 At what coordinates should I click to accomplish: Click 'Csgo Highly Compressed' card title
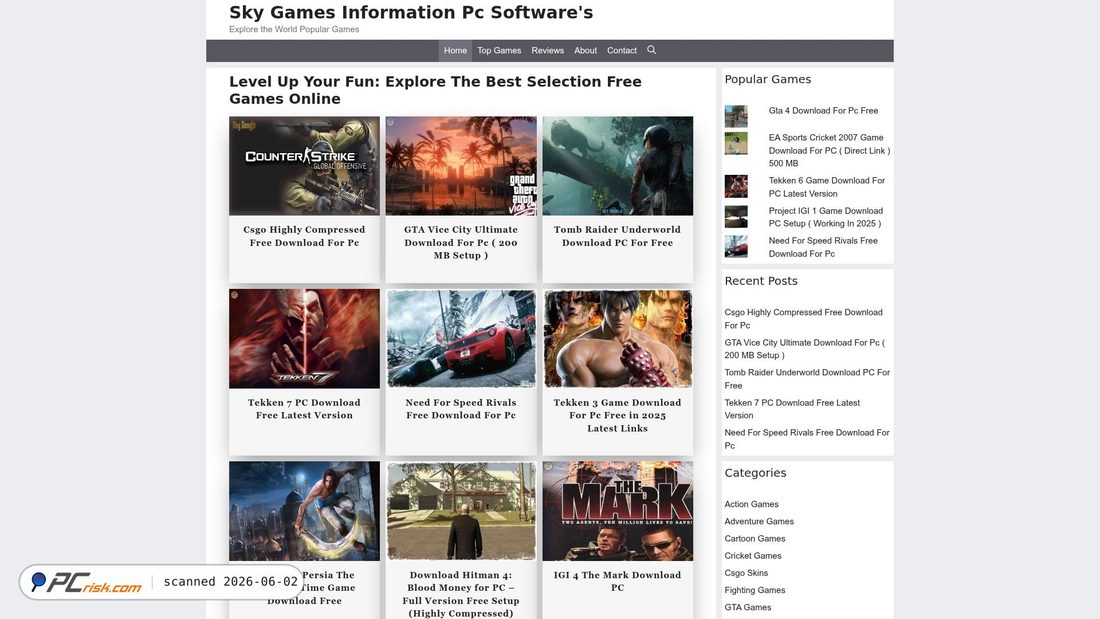[x=304, y=236]
